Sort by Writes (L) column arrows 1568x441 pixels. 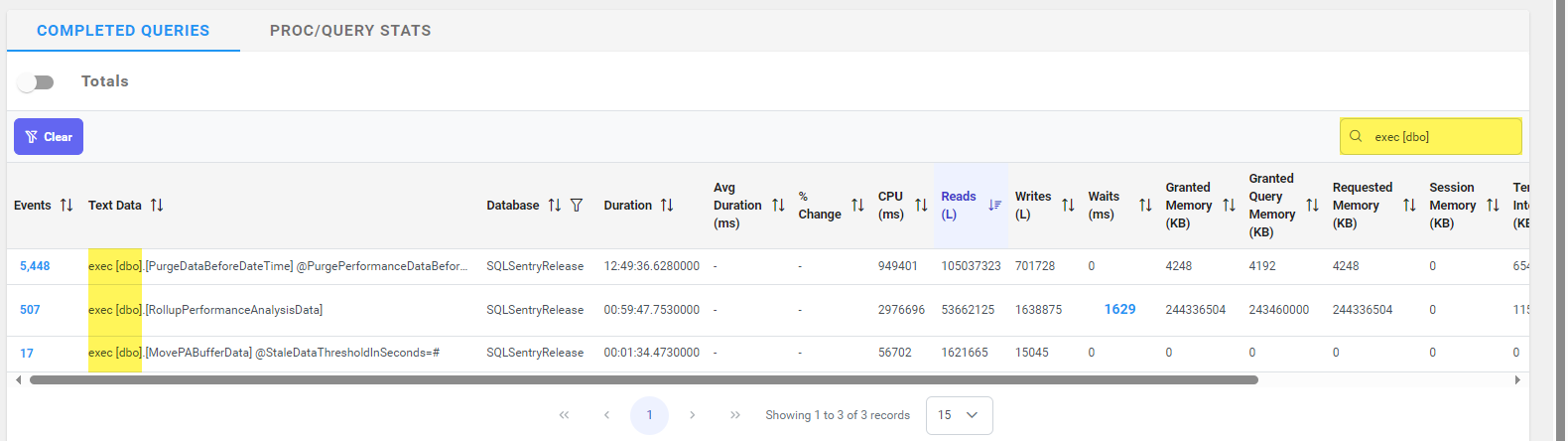tap(1068, 206)
